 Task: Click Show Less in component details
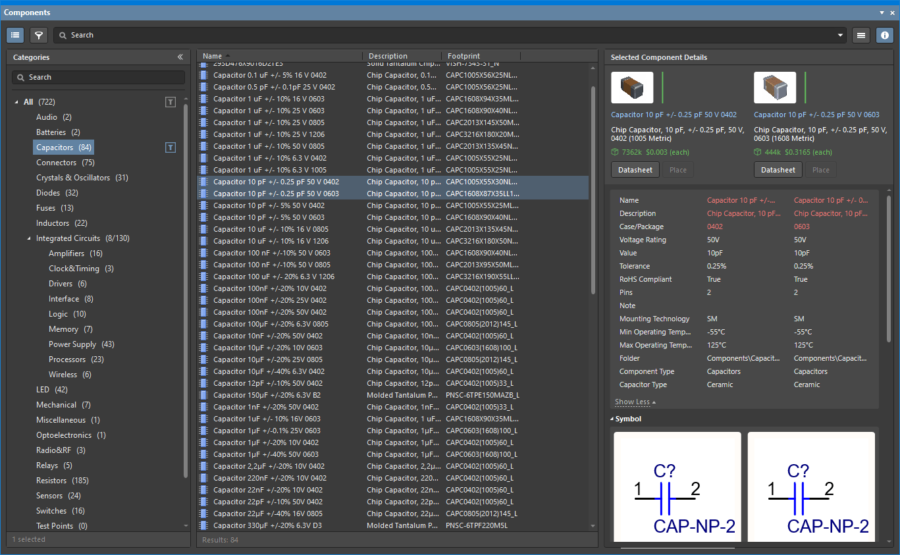pyautogui.click(x=633, y=402)
